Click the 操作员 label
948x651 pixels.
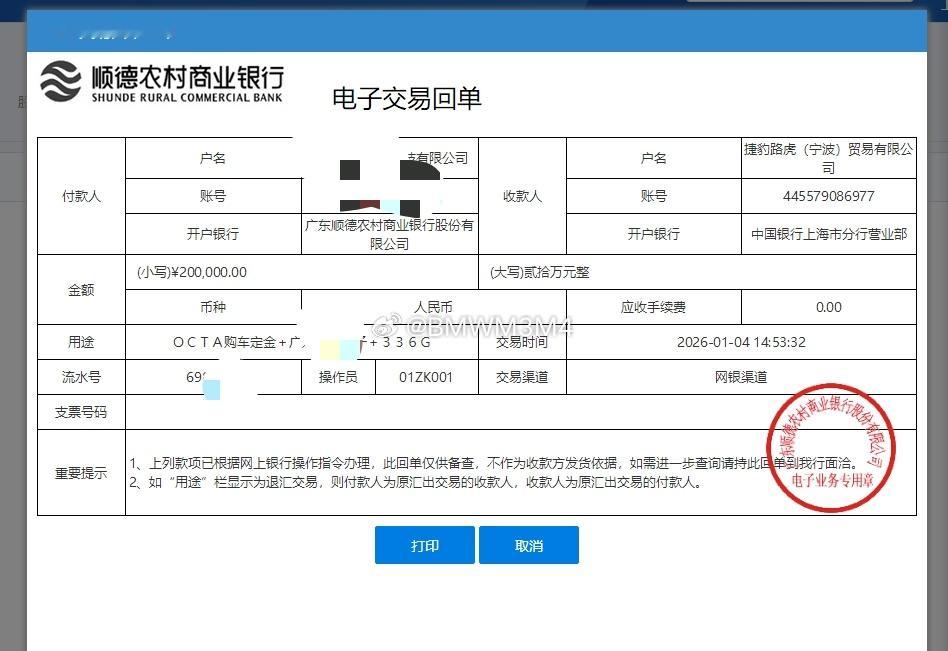tap(338, 377)
